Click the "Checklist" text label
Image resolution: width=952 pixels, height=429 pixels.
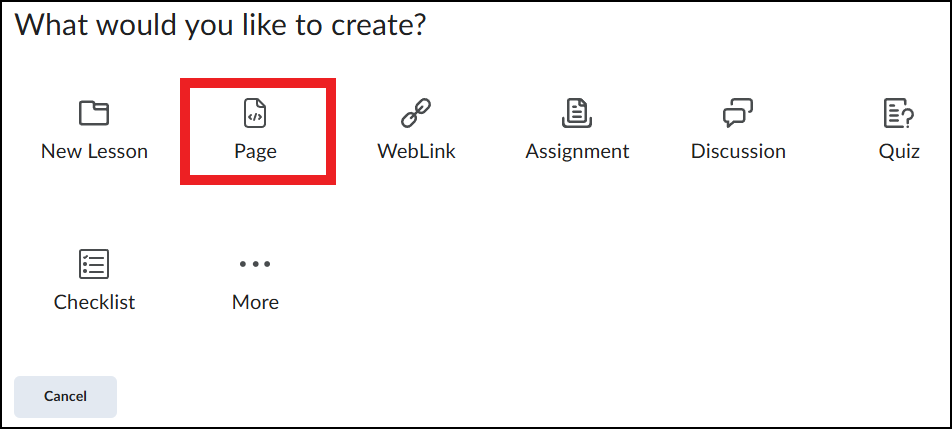[x=94, y=302]
